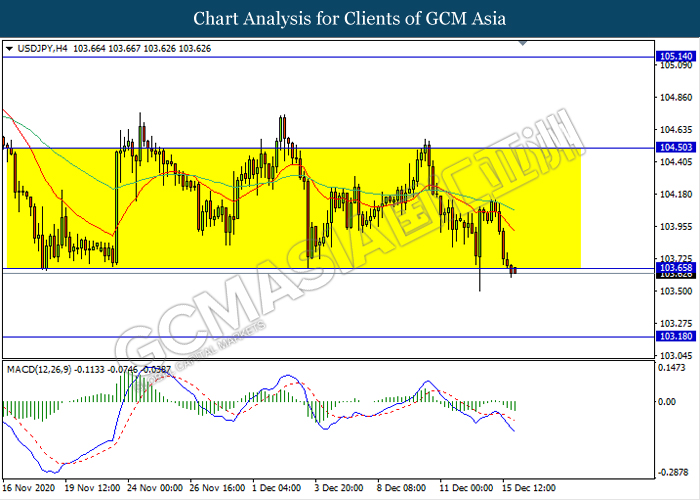Click the -0.2878 MACD scale value
Viewport: 700px width, 500px height.
[x=673, y=472]
